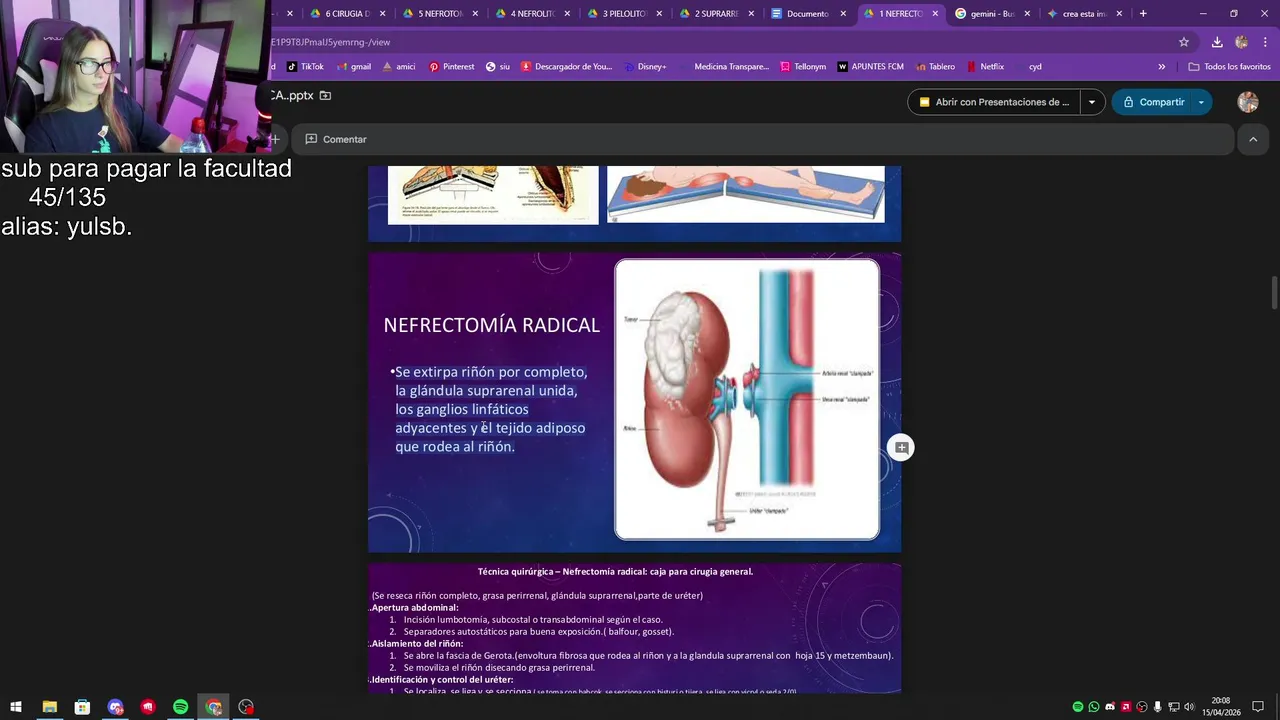Click the WhatsApp tray icon
Screen dimensions: 1280x720
[x=1093, y=707]
